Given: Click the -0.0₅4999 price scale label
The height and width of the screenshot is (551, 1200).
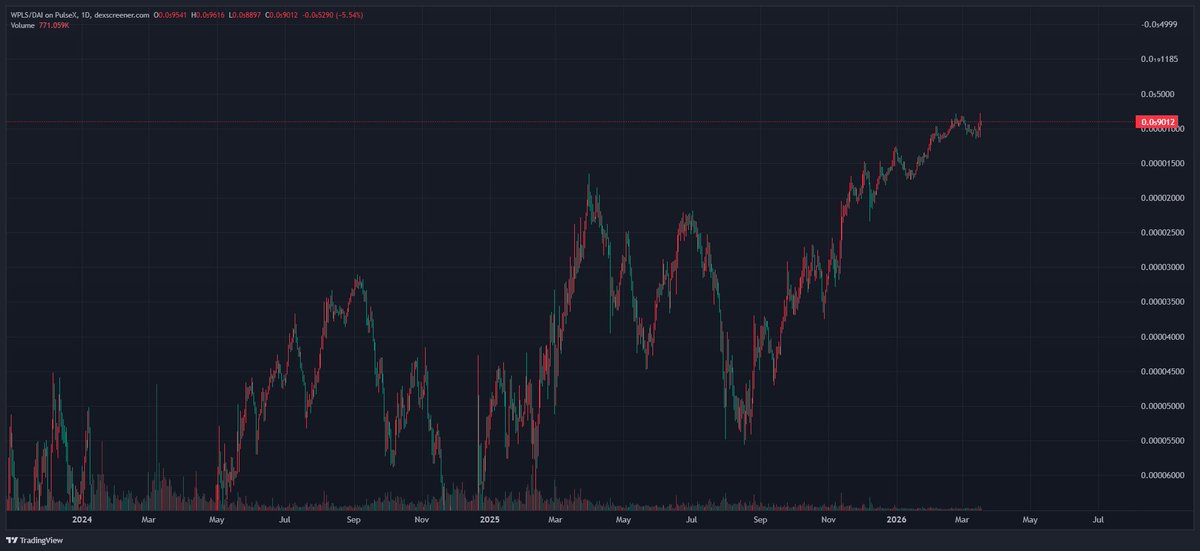Looking at the screenshot, I should pos(1158,24).
